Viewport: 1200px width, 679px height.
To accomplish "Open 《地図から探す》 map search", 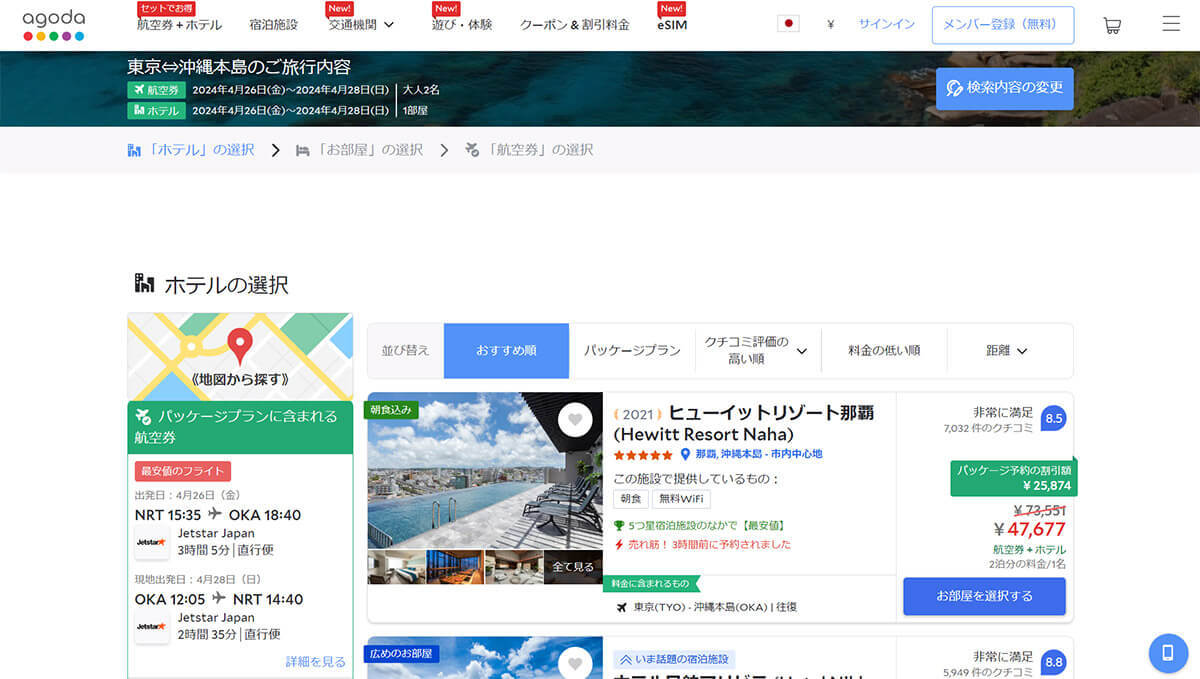I will (x=240, y=380).
